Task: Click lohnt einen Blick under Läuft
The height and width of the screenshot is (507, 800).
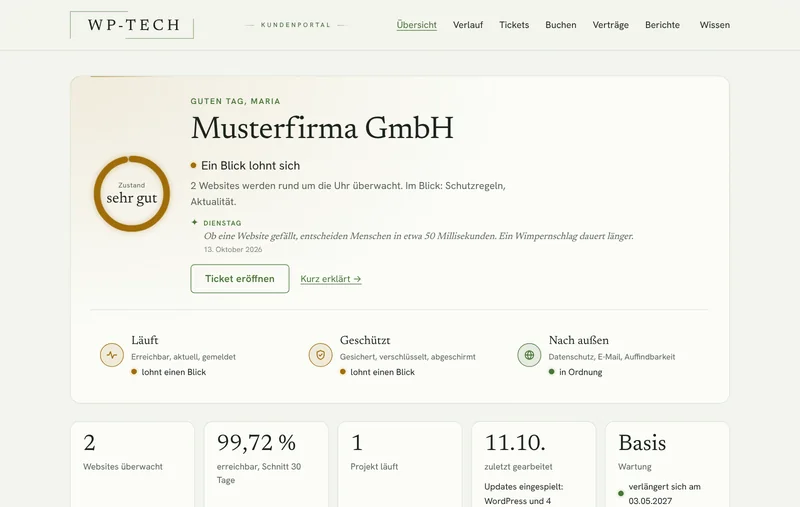Action: click(168, 372)
